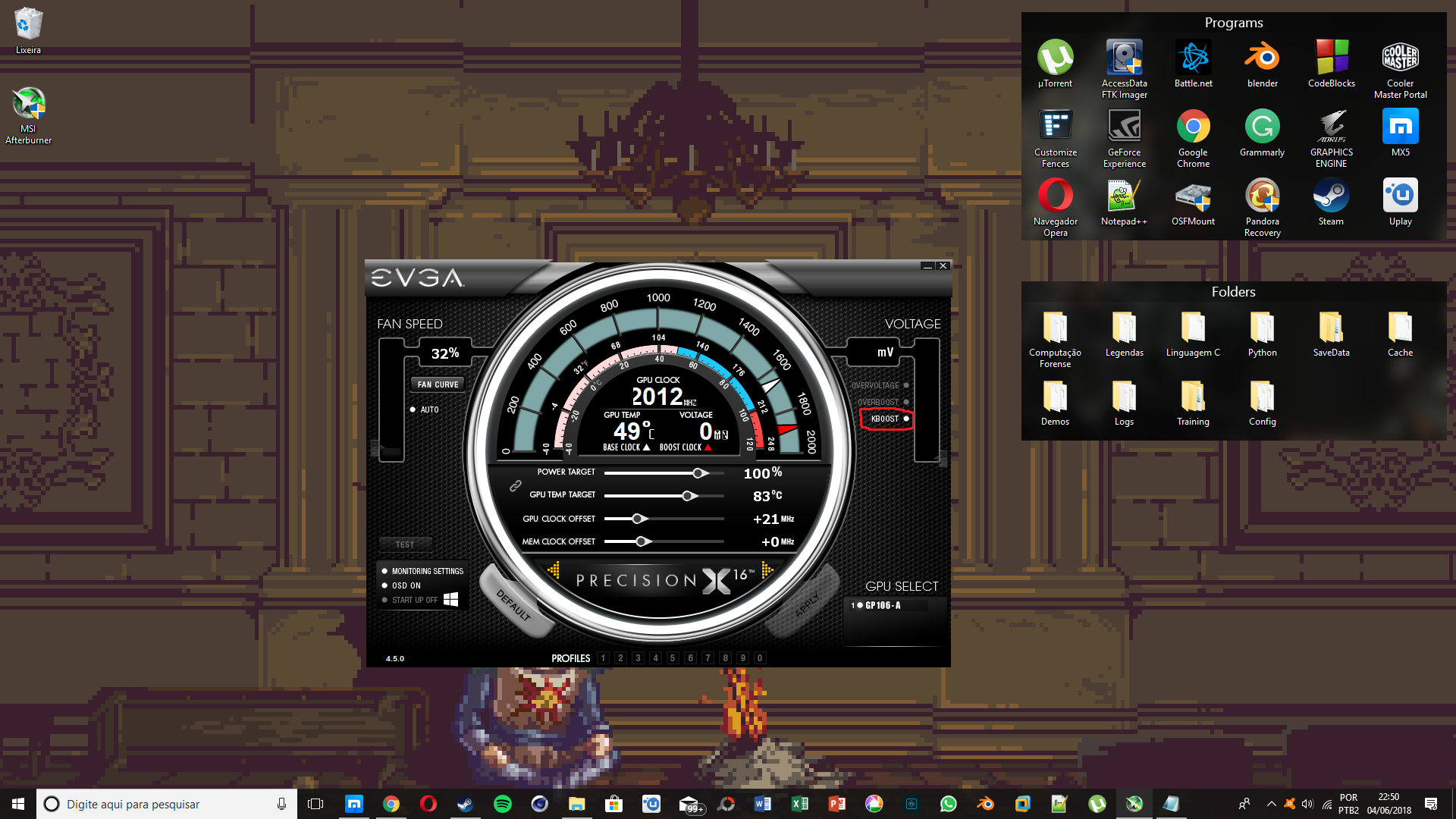Image resolution: width=1456 pixels, height=819 pixels.
Task: Open Google Chrome from Programs fence
Action: (x=1193, y=138)
